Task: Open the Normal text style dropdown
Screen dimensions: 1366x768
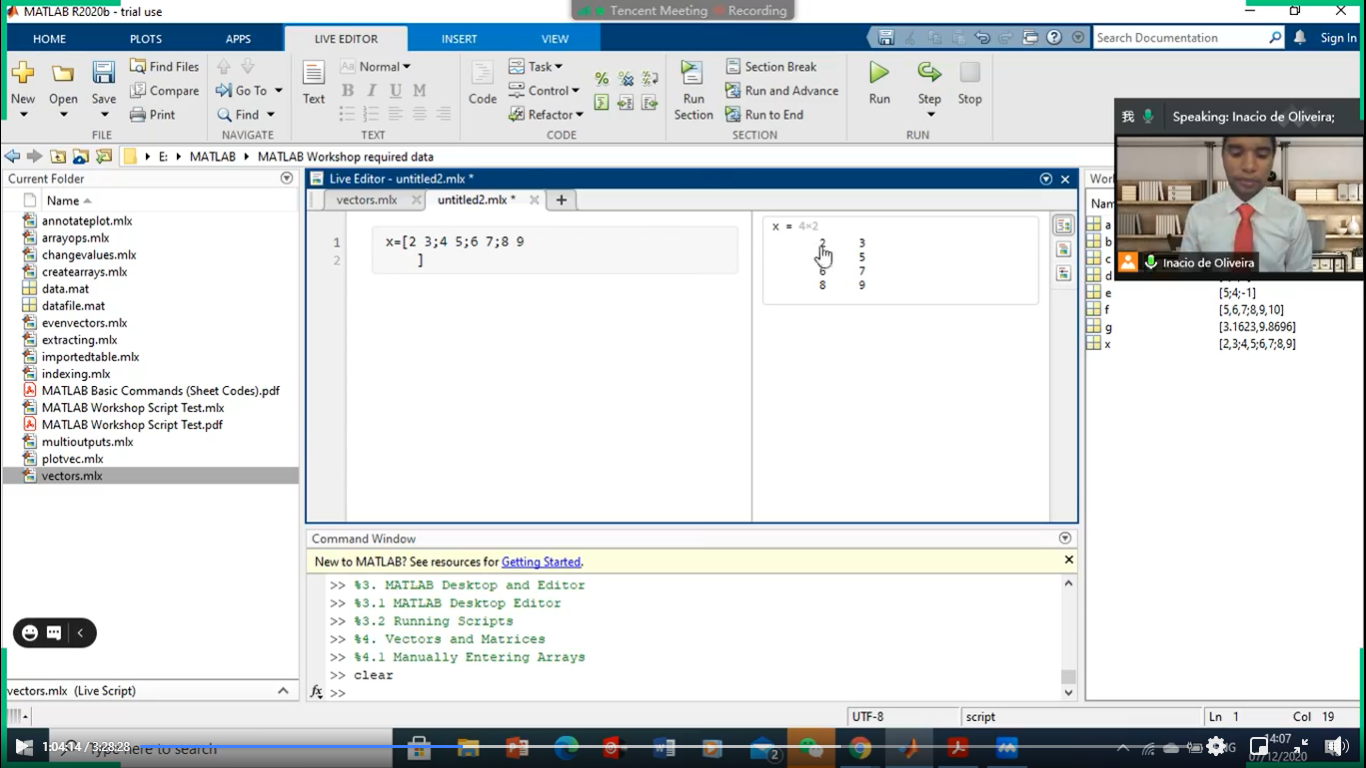Action: click(384, 67)
